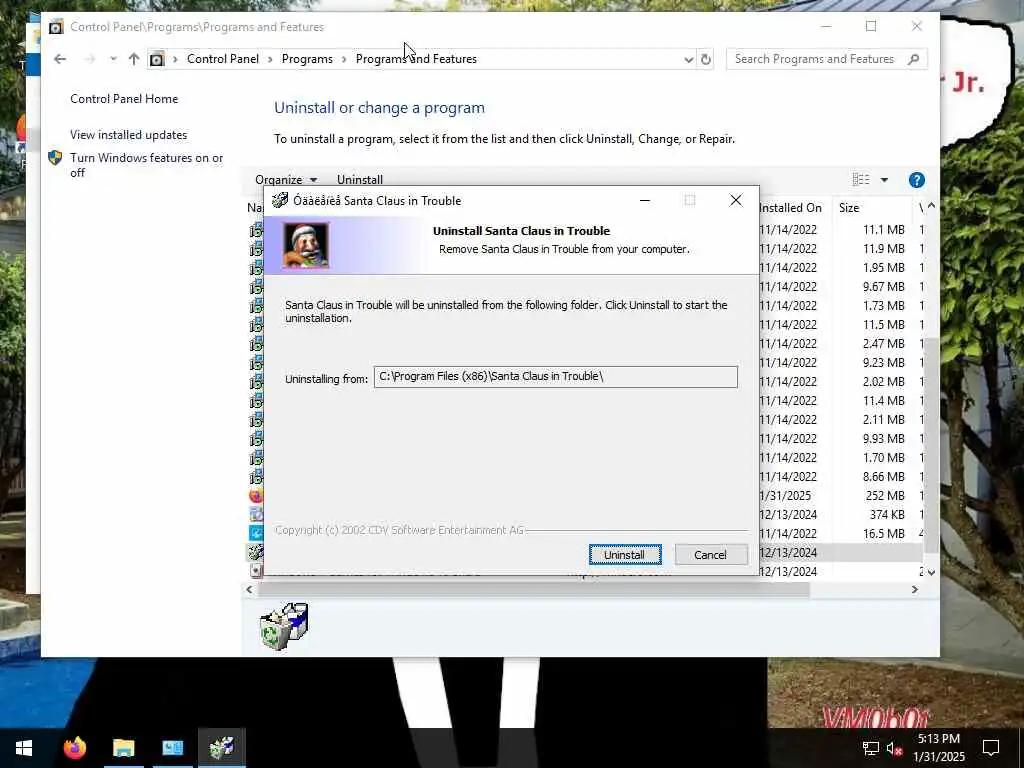Click network icon in system tray

click(871, 748)
